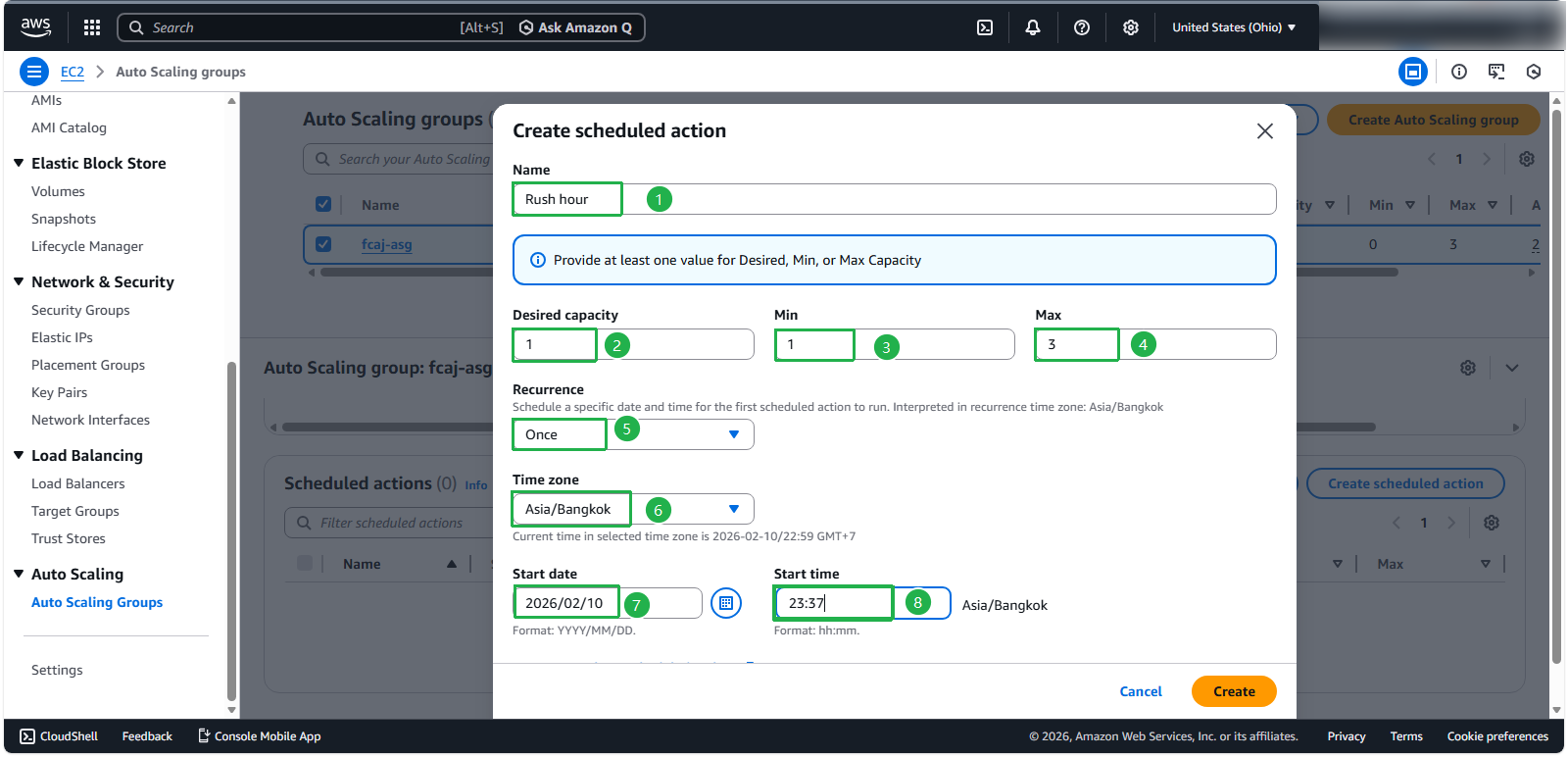Click the Max capacity input field
The width and height of the screenshot is (1568, 757).
[1155, 344]
